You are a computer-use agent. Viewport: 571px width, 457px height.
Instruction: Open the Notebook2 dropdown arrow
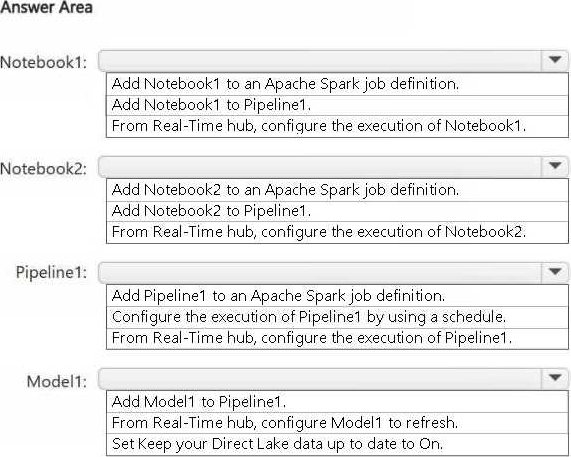coord(555,166)
